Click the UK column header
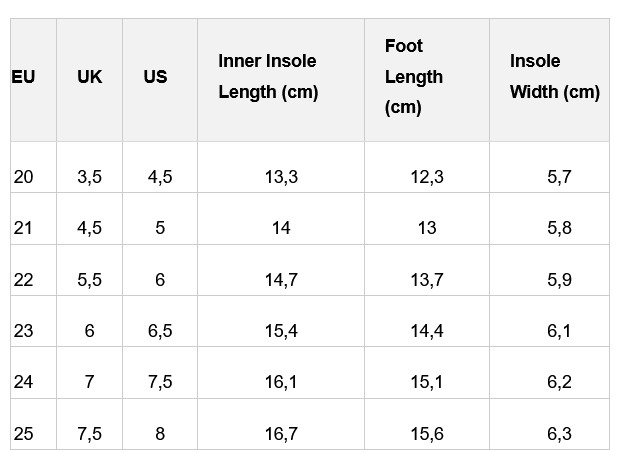Viewport: 618px width, 450px height. coord(89,77)
